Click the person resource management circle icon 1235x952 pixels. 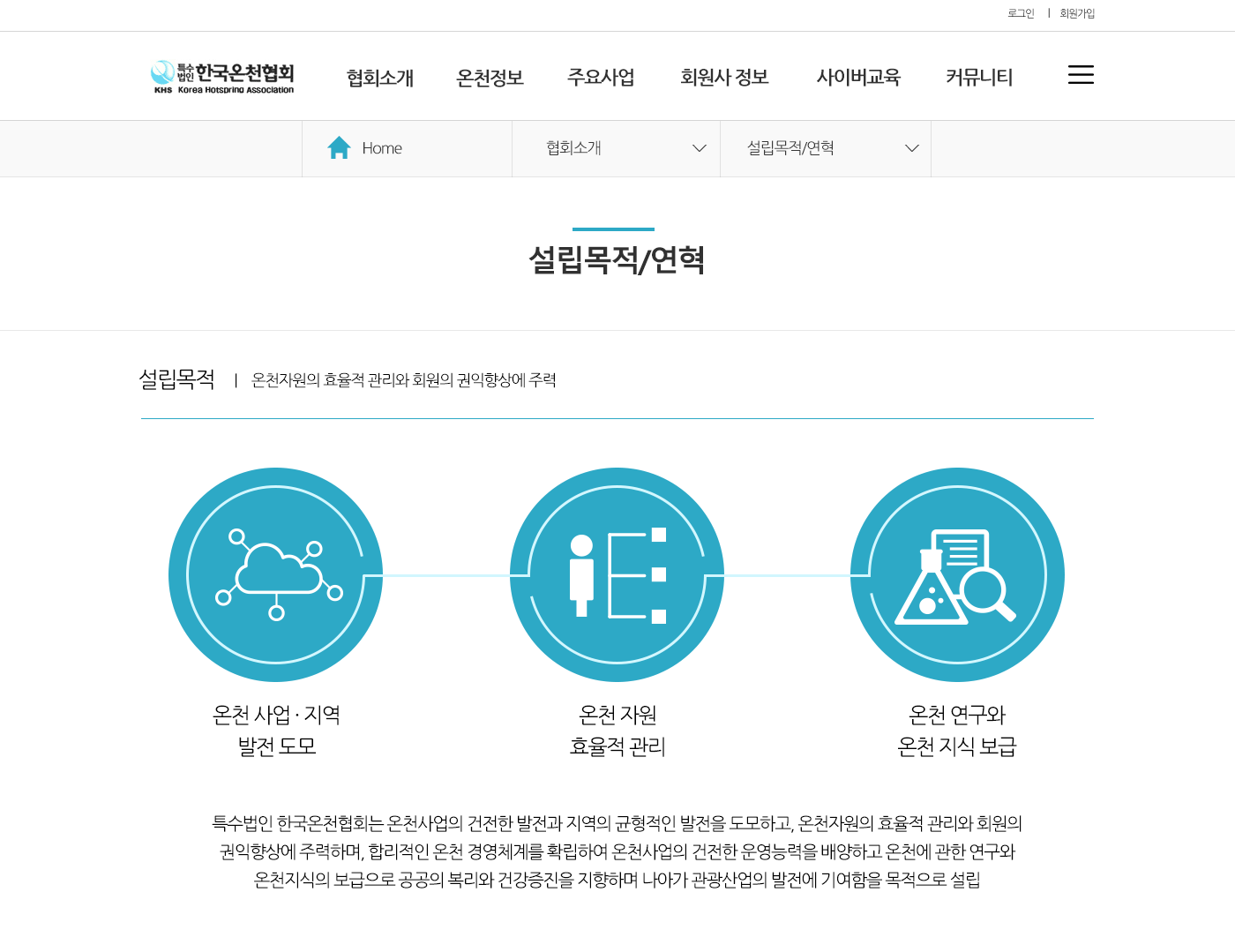pyautogui.click(x=617, y=574)
